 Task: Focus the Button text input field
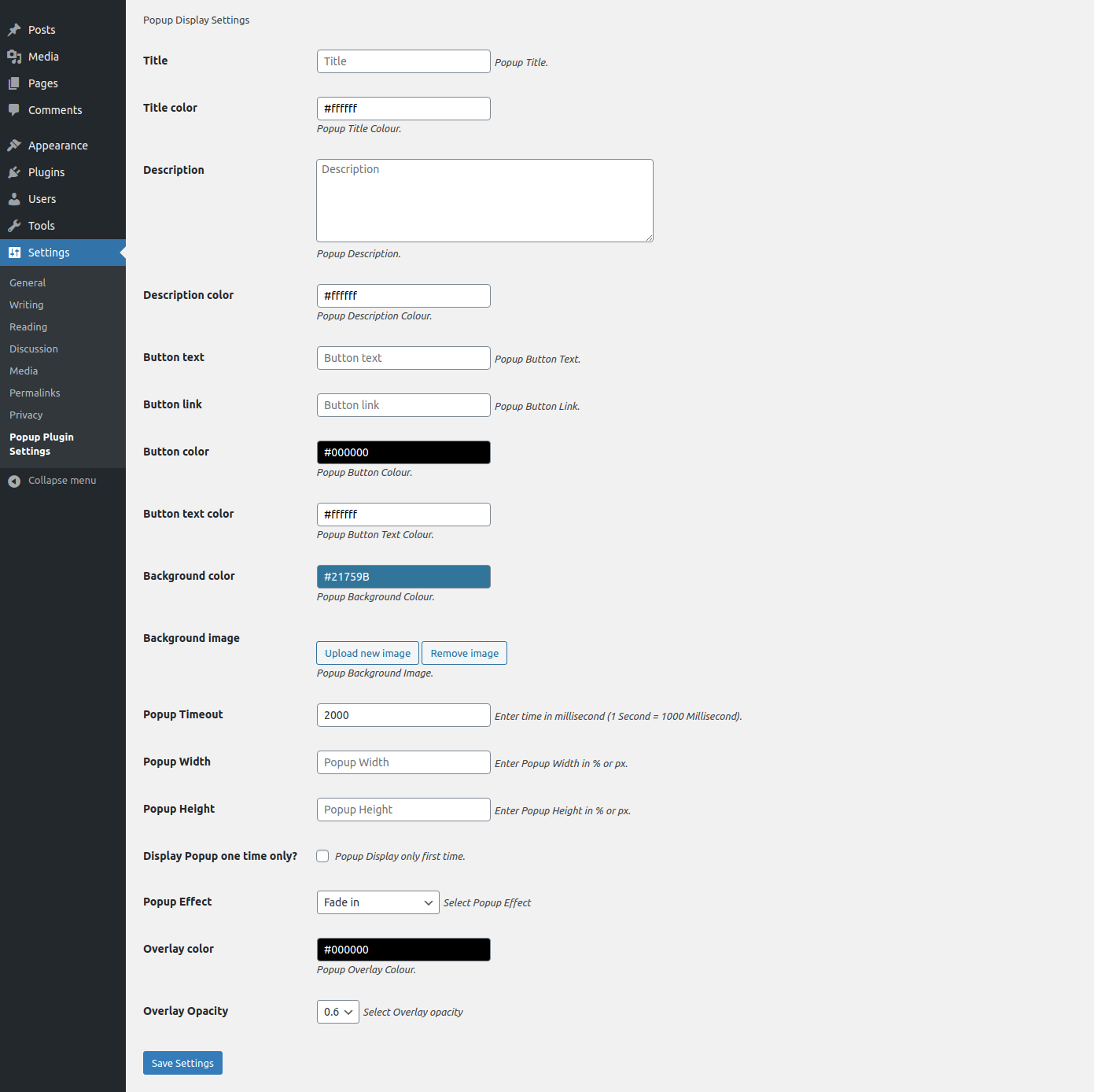[x=403, y=358]
